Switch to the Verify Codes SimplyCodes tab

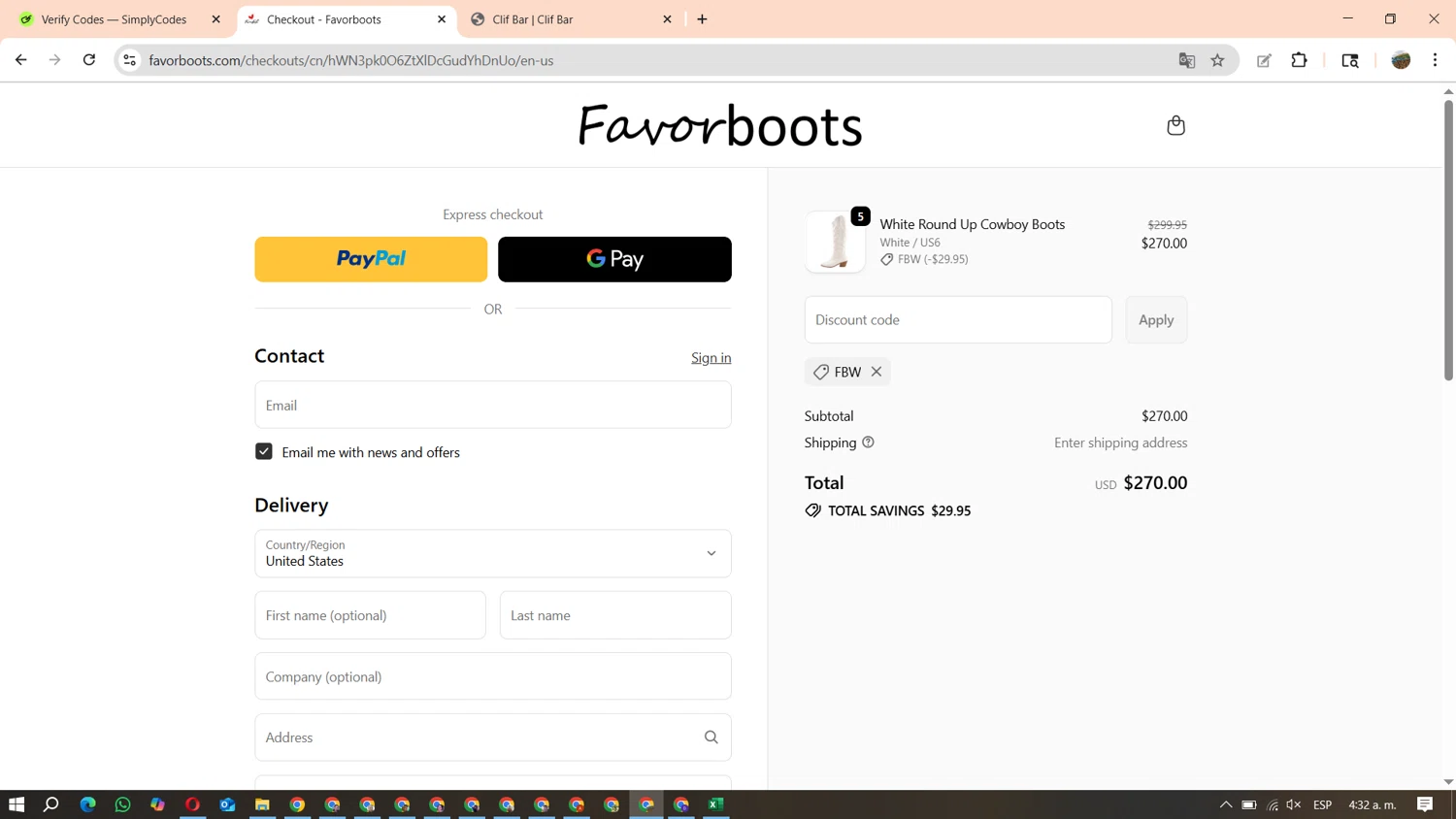pos(114,19)
